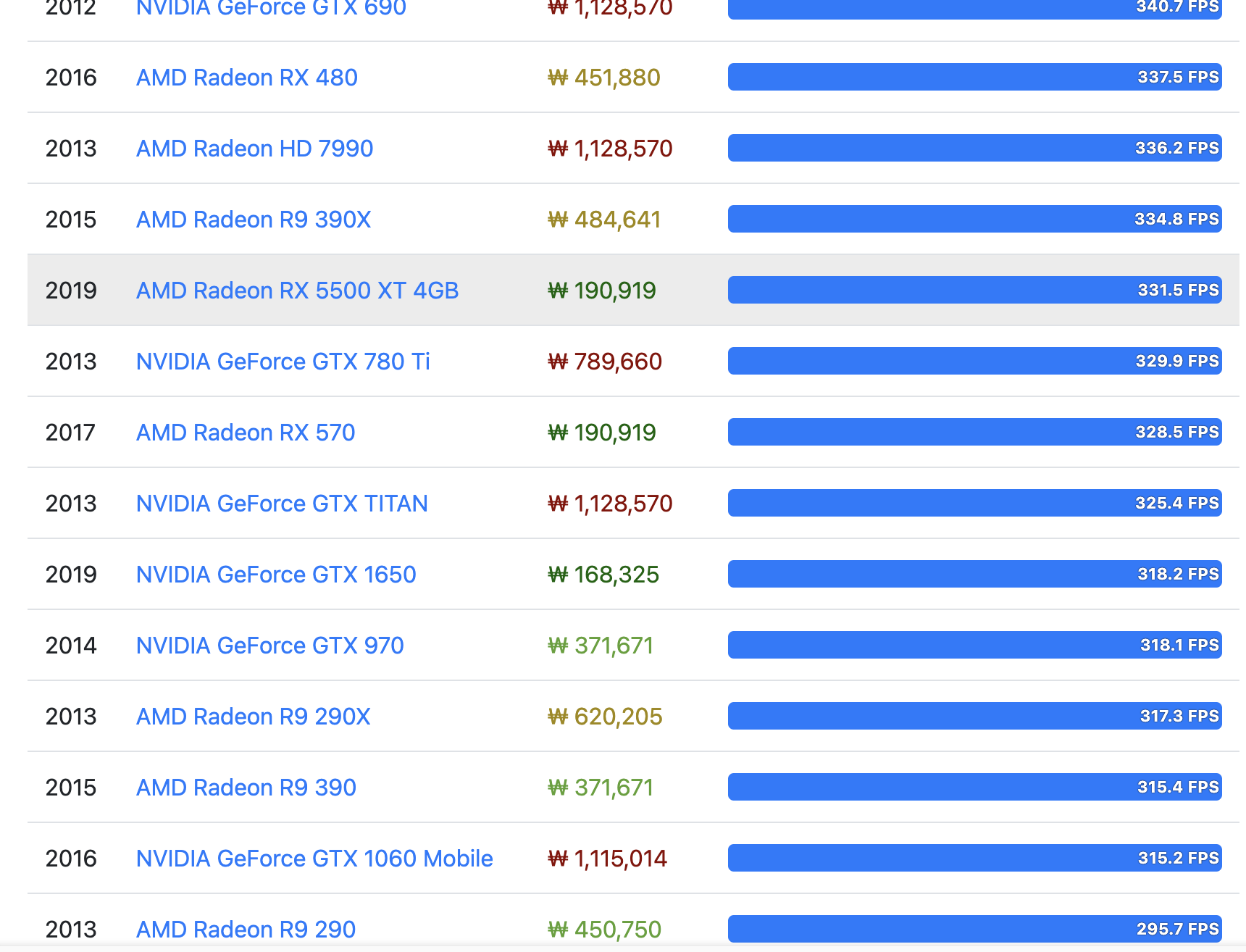Click the 328.5 FPS bar

pos(975,432)
